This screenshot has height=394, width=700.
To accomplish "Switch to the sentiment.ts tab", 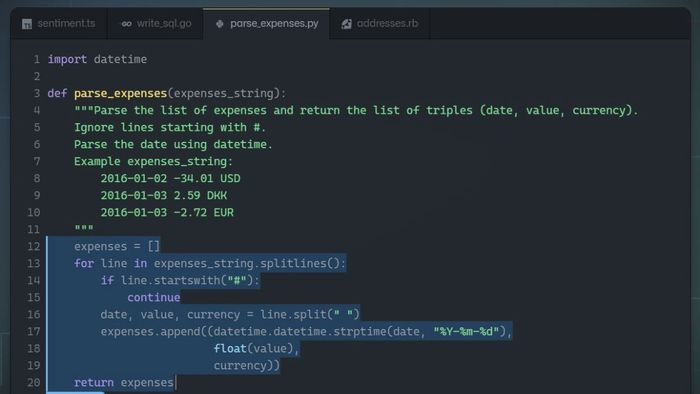I will pyautogui.click(x=58, y=24).
